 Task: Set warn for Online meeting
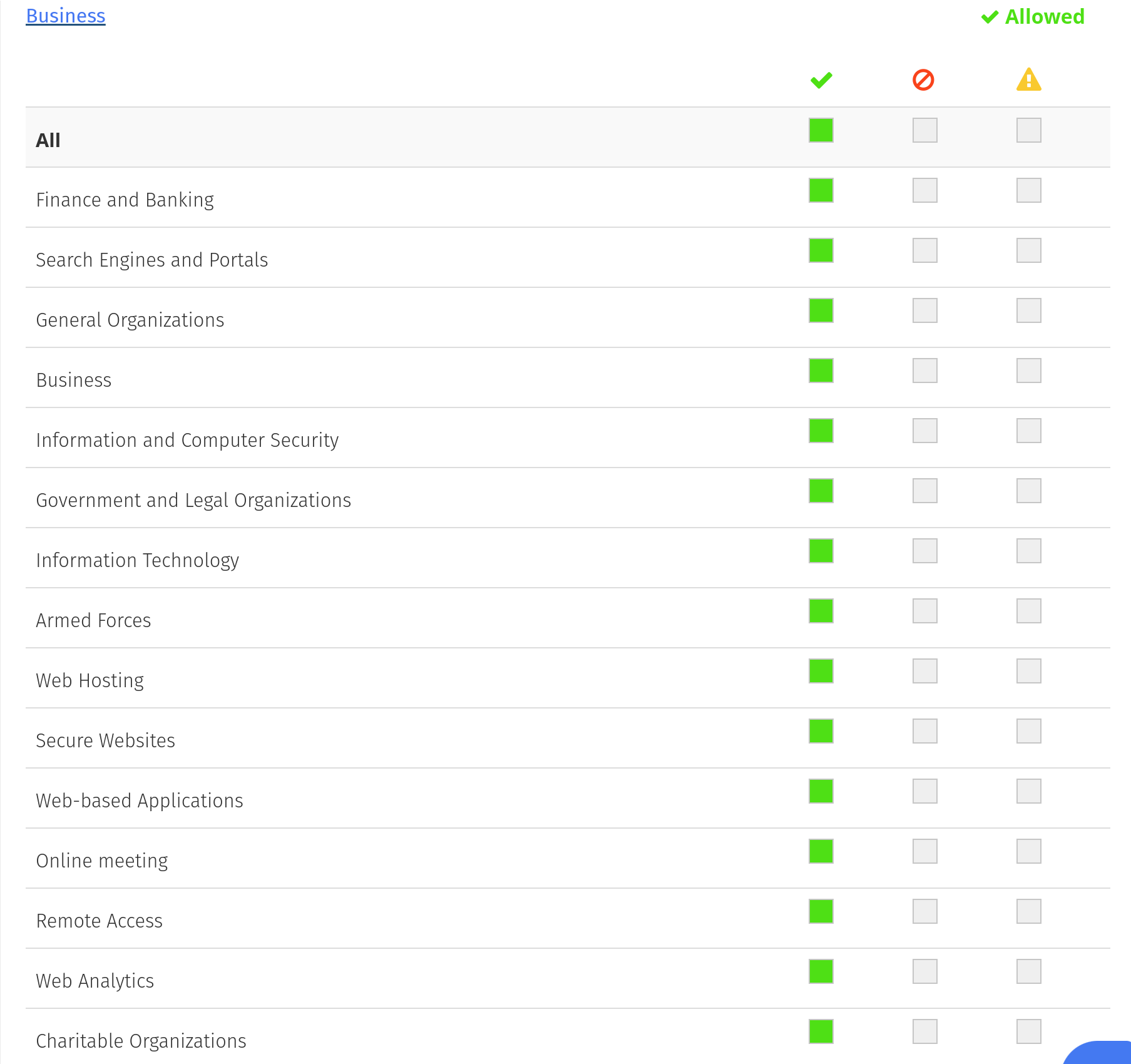1029,851
